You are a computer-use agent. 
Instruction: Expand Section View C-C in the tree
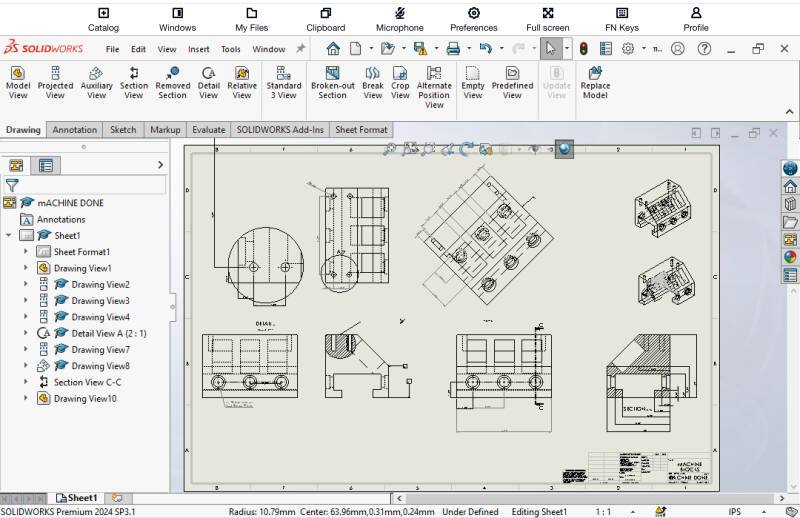click(x=26, y=382)
